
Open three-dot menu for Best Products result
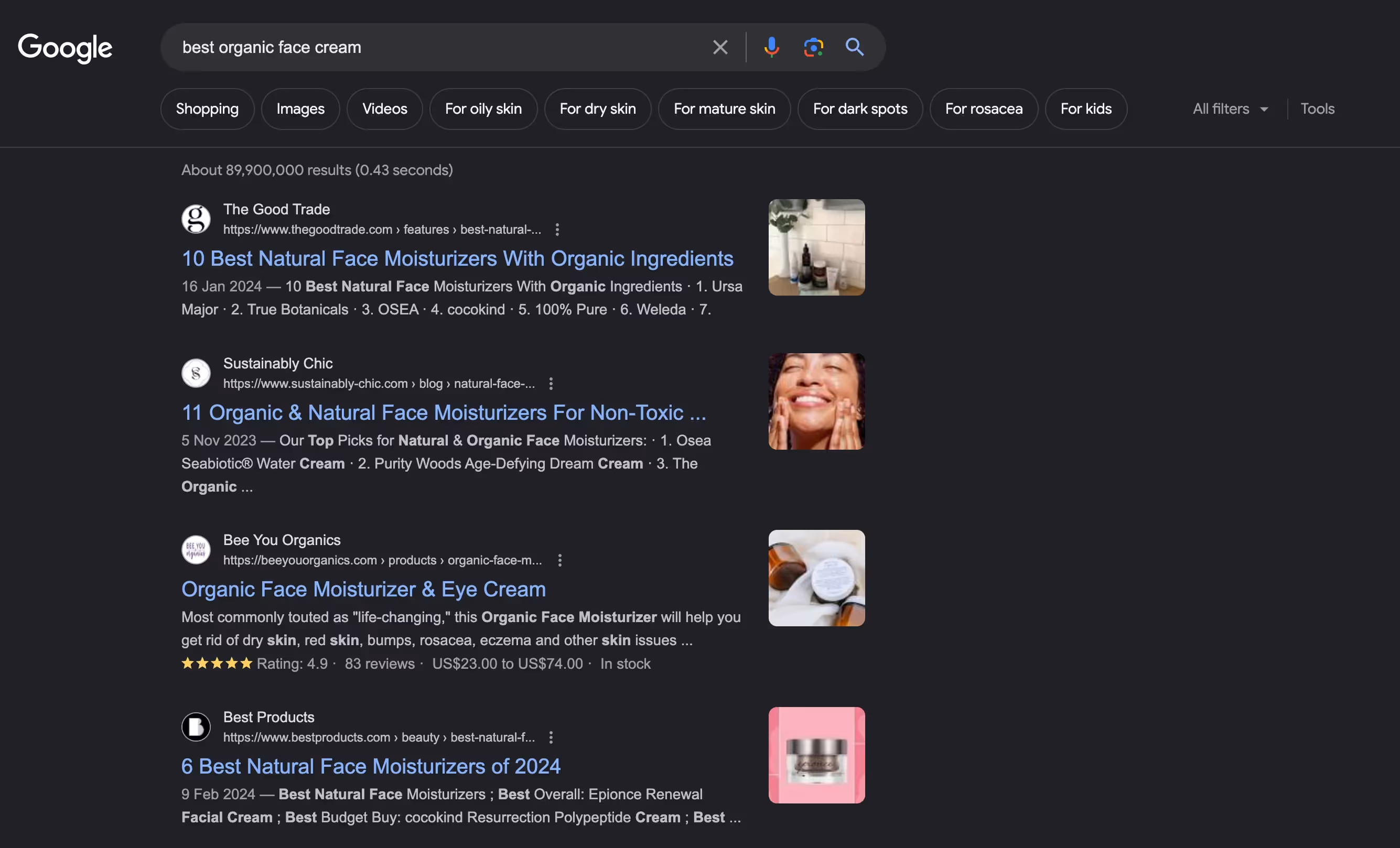tap(551, 737)
